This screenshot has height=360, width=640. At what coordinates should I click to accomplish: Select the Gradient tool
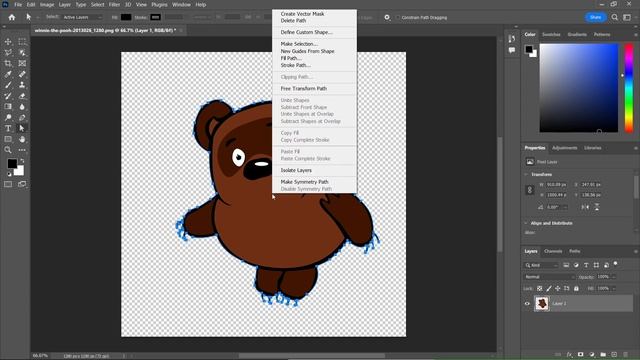pyautogui.click(x=8, y=107)
